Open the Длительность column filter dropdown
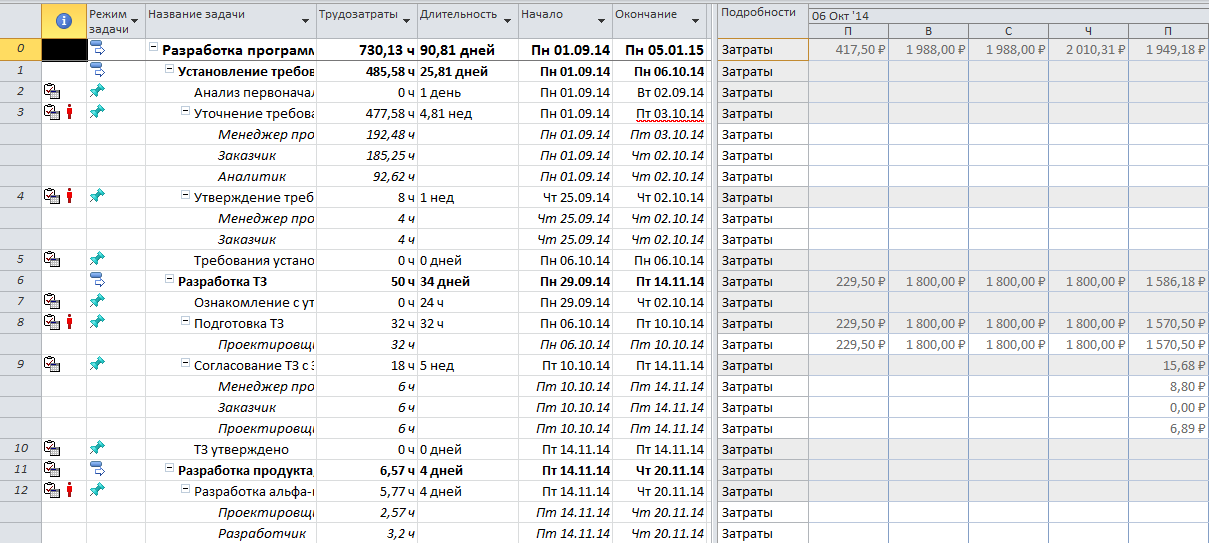This screenshot has height=543, width=1209. pyautogui.click(x=509, y=21)
